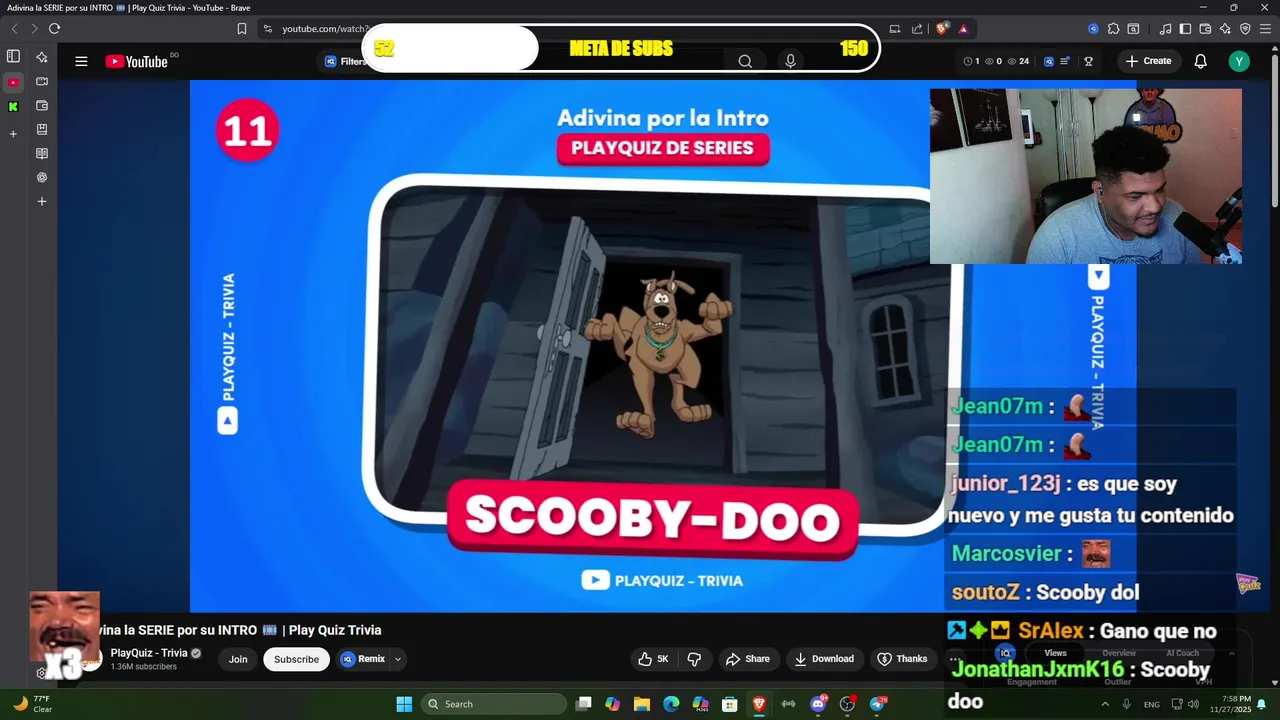Bookmark this page icon in address bar
Screen dimensions: 1280x720
pos(242,29)
